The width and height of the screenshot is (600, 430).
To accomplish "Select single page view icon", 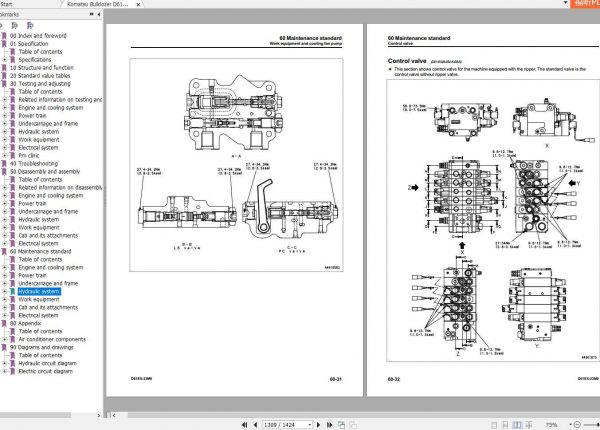I will (x=494, y=425).
